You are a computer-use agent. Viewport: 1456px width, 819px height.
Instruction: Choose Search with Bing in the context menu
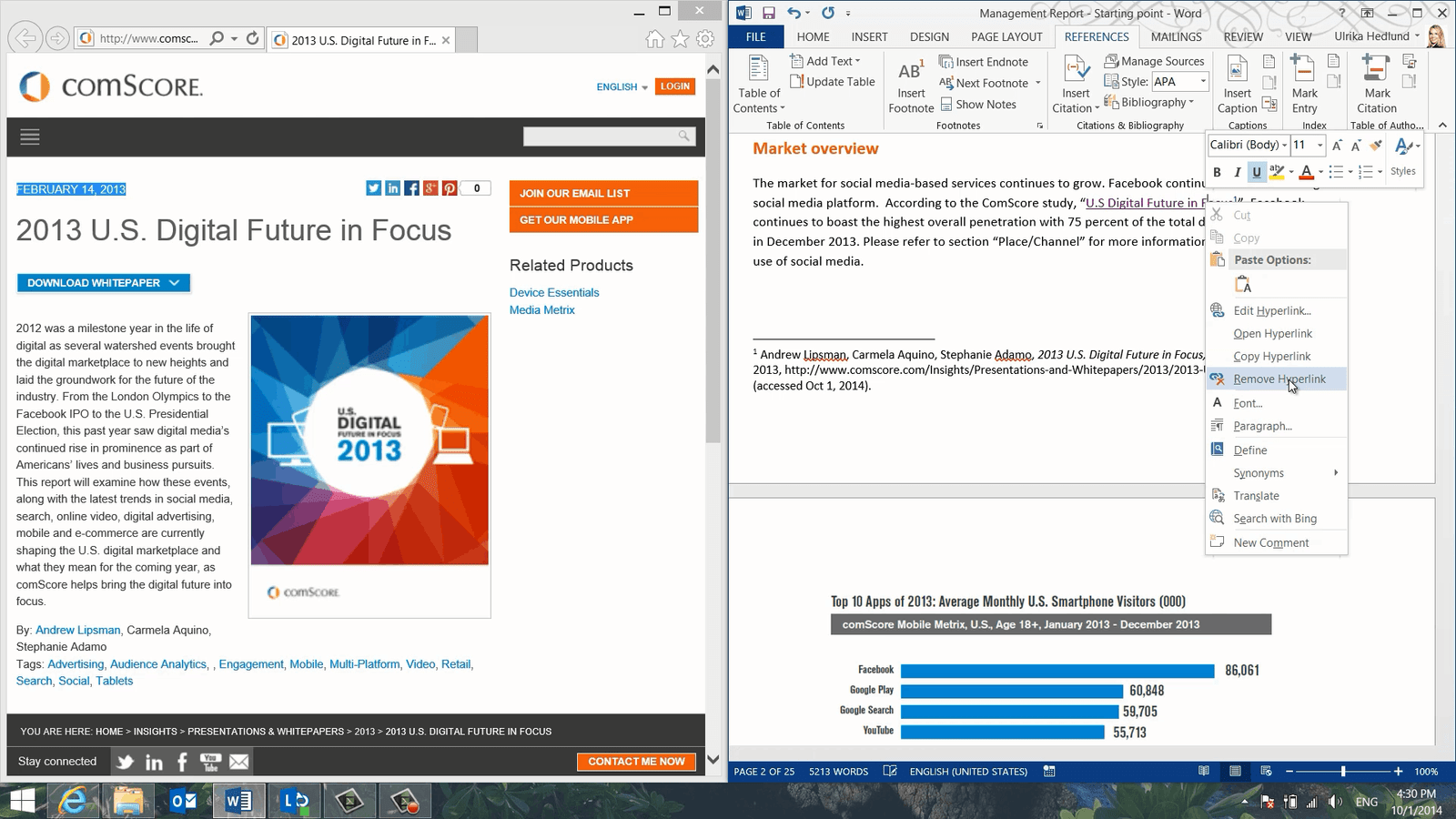pos(1277,519)
